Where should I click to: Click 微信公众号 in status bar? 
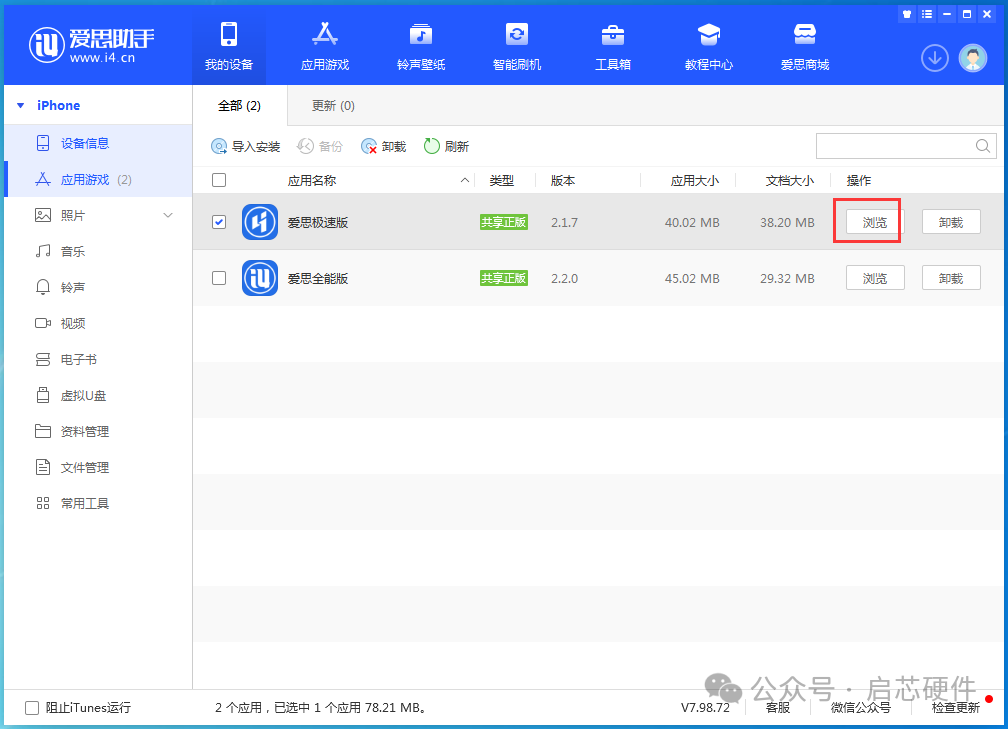(861, 708)
